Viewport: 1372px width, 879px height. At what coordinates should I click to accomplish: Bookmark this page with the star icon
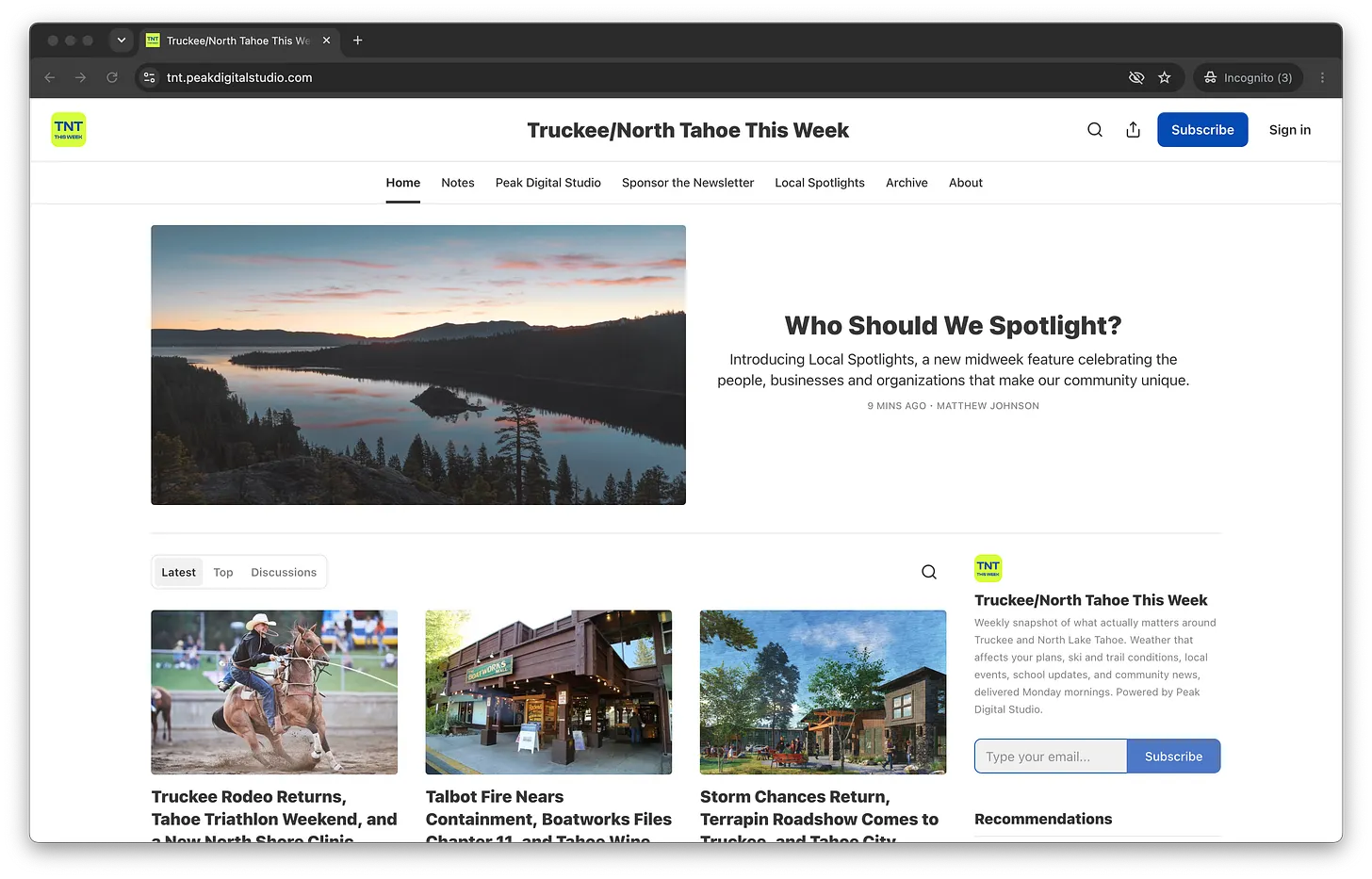(x=1165, y=77)
